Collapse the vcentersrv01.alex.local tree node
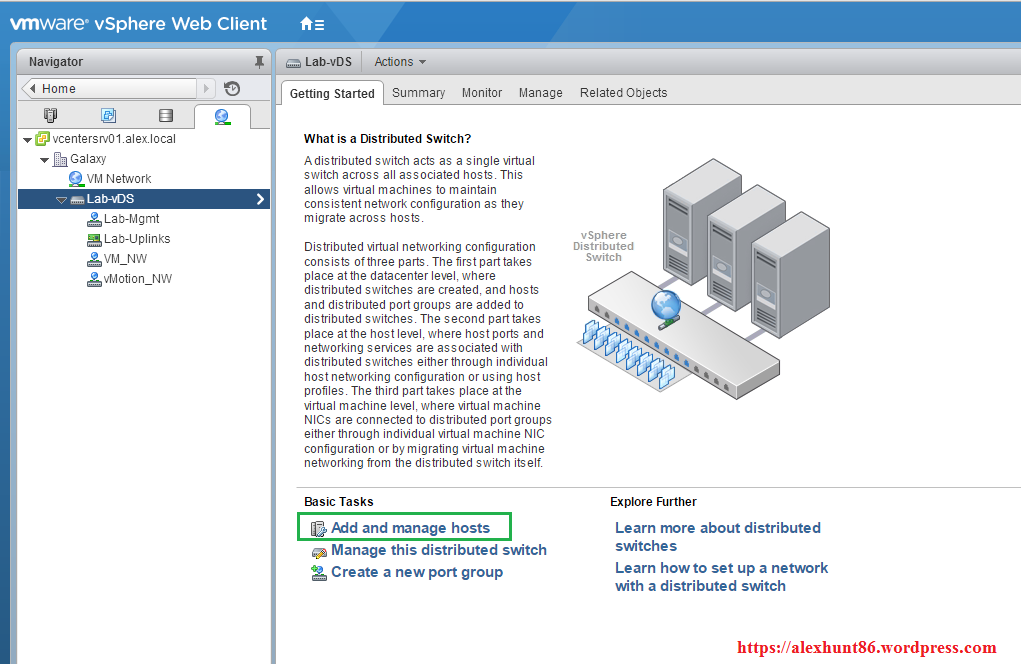This screenshot has width=1021, height=664. tap(27, 140)
